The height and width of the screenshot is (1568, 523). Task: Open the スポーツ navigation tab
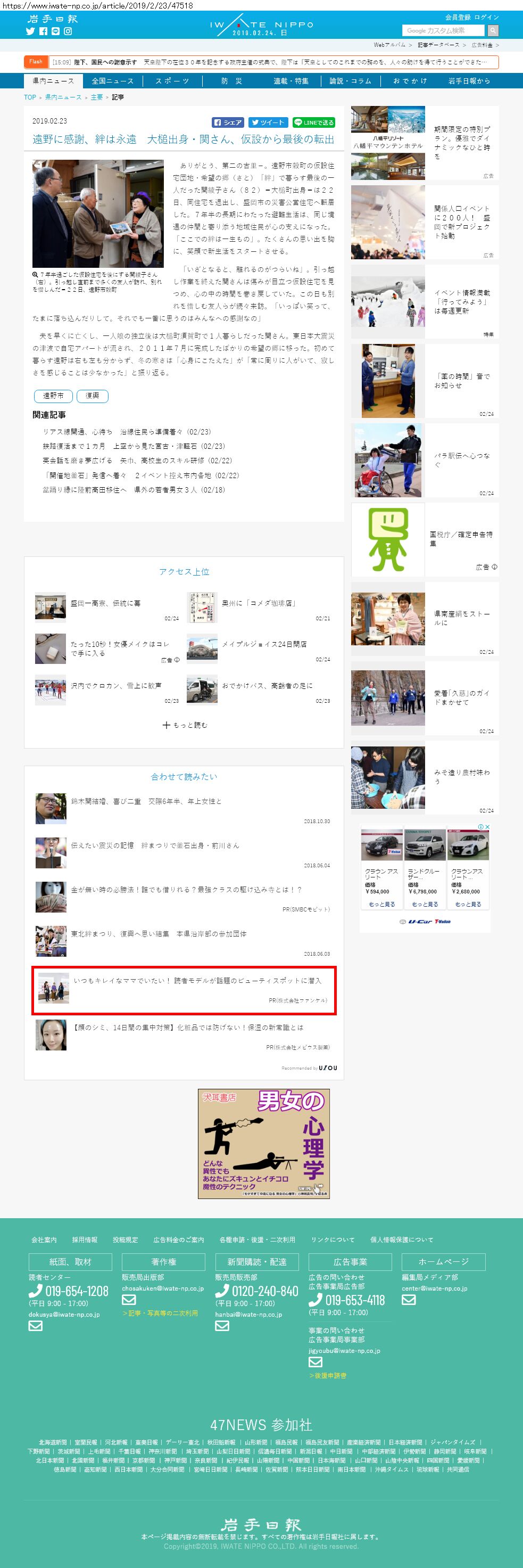tap(172, 81)
